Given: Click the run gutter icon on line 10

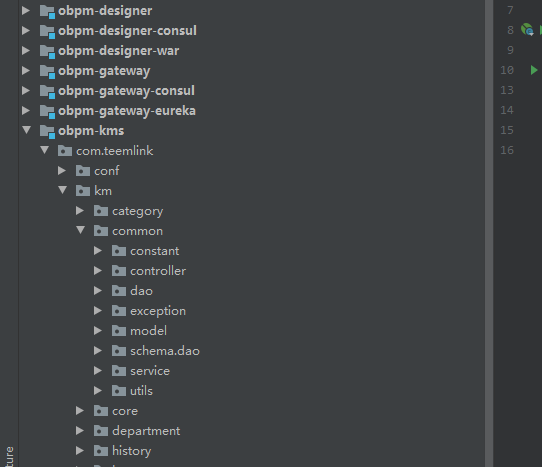Looking at the screenshot, I should (x=534, y=70).
